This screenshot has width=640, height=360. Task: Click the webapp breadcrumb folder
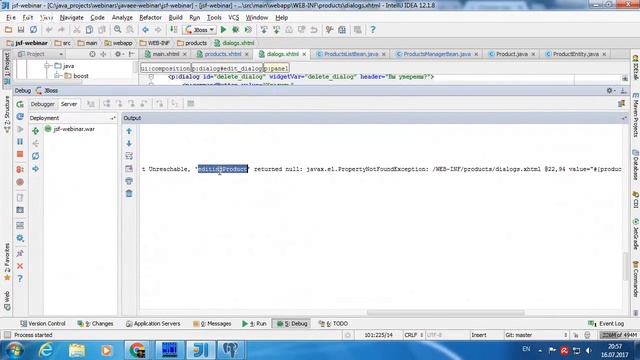pos(118,43)
